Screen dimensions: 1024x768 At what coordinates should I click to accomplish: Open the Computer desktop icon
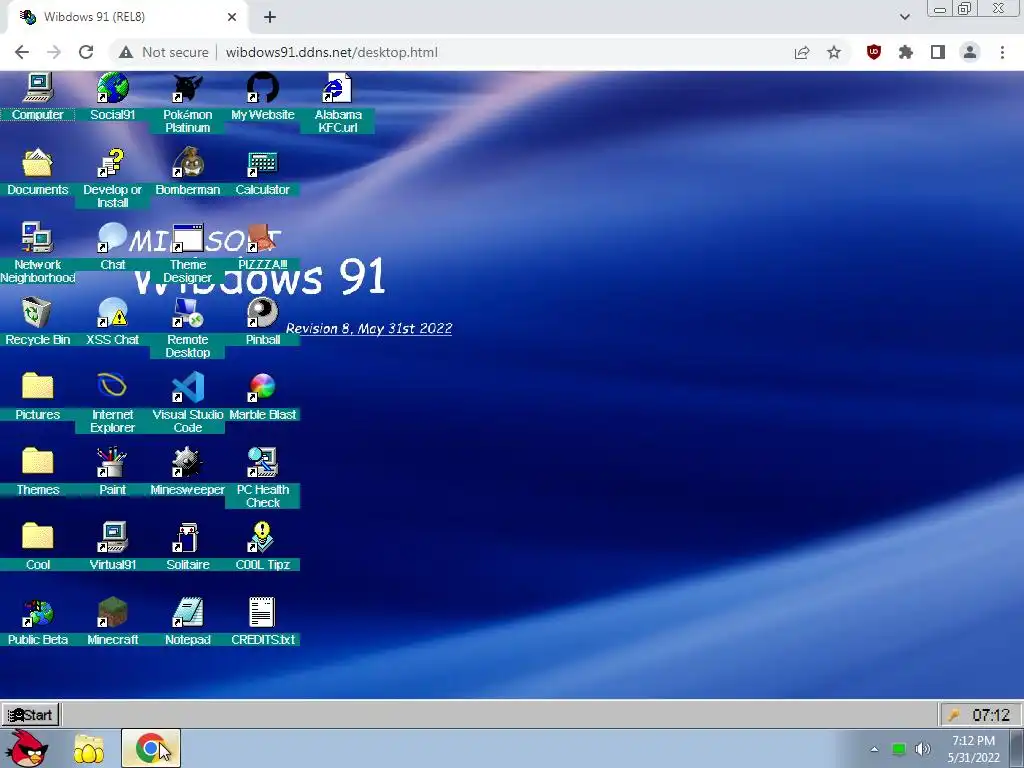(37, 97)
